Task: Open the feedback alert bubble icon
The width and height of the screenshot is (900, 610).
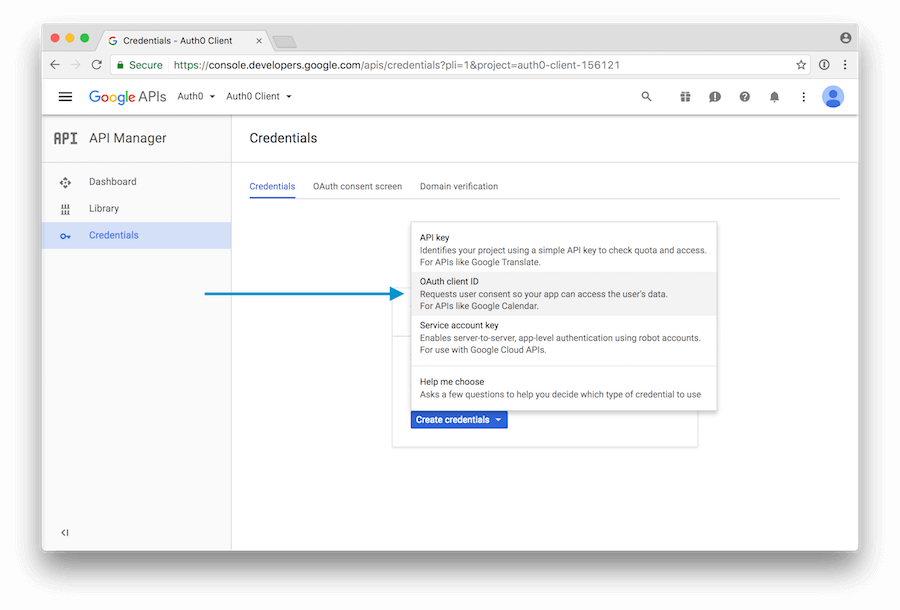Action: (715, 96)
